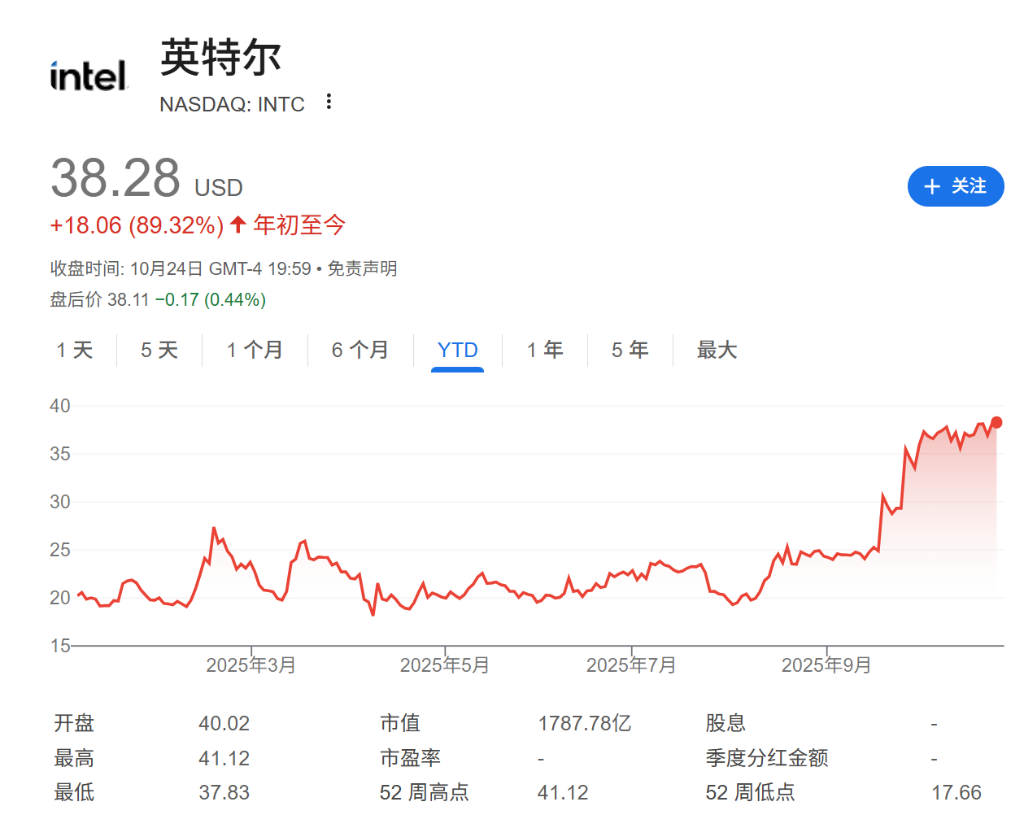Click the 关注 follow button
The width and height of the screenshot is (1024, 833).
click(955, 186)
